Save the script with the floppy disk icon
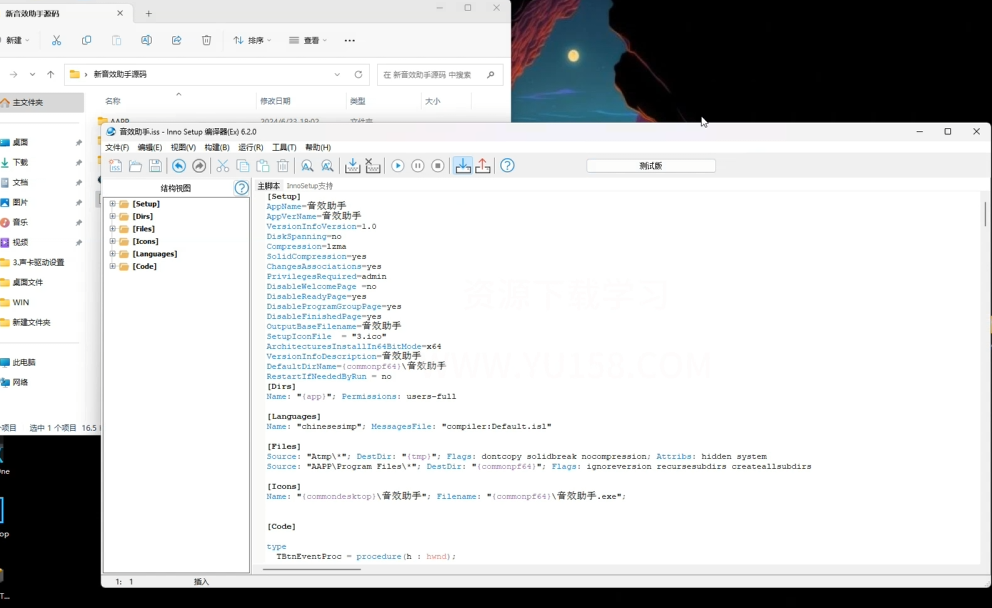The image size is (992, 608). 155,166
